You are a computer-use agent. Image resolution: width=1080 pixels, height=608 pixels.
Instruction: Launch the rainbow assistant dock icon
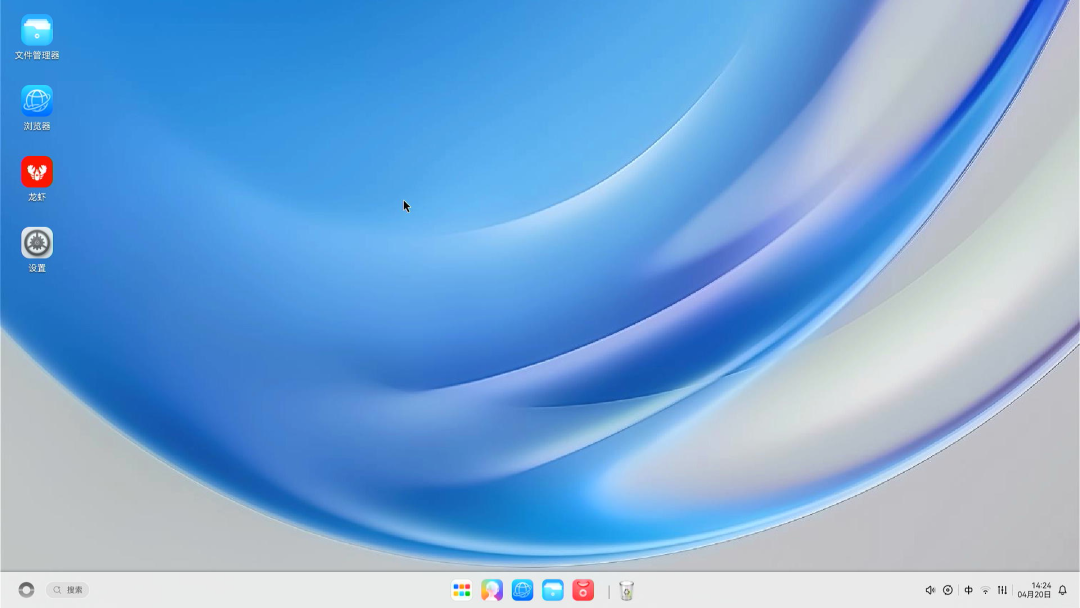click(x=492, y=590)
